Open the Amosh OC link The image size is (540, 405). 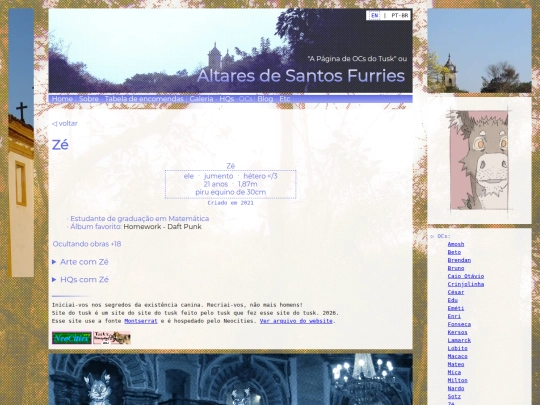pyautogui.click(x=456, y=244)
